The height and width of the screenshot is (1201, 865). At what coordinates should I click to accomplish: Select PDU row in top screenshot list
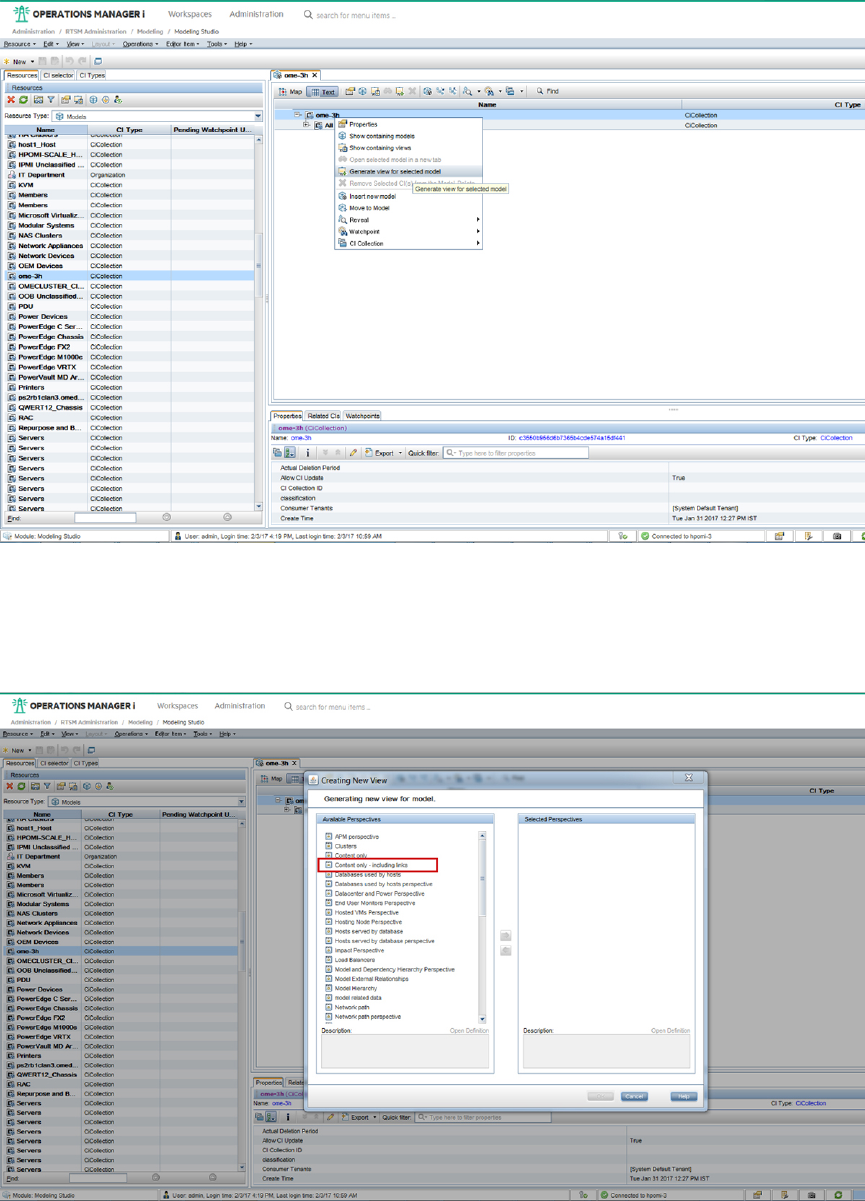click(x=130, y=306)
